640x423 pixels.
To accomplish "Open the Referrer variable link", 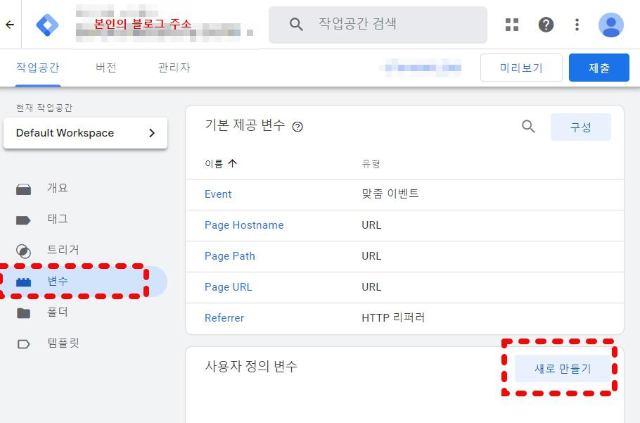I will [x=224, y=318].
